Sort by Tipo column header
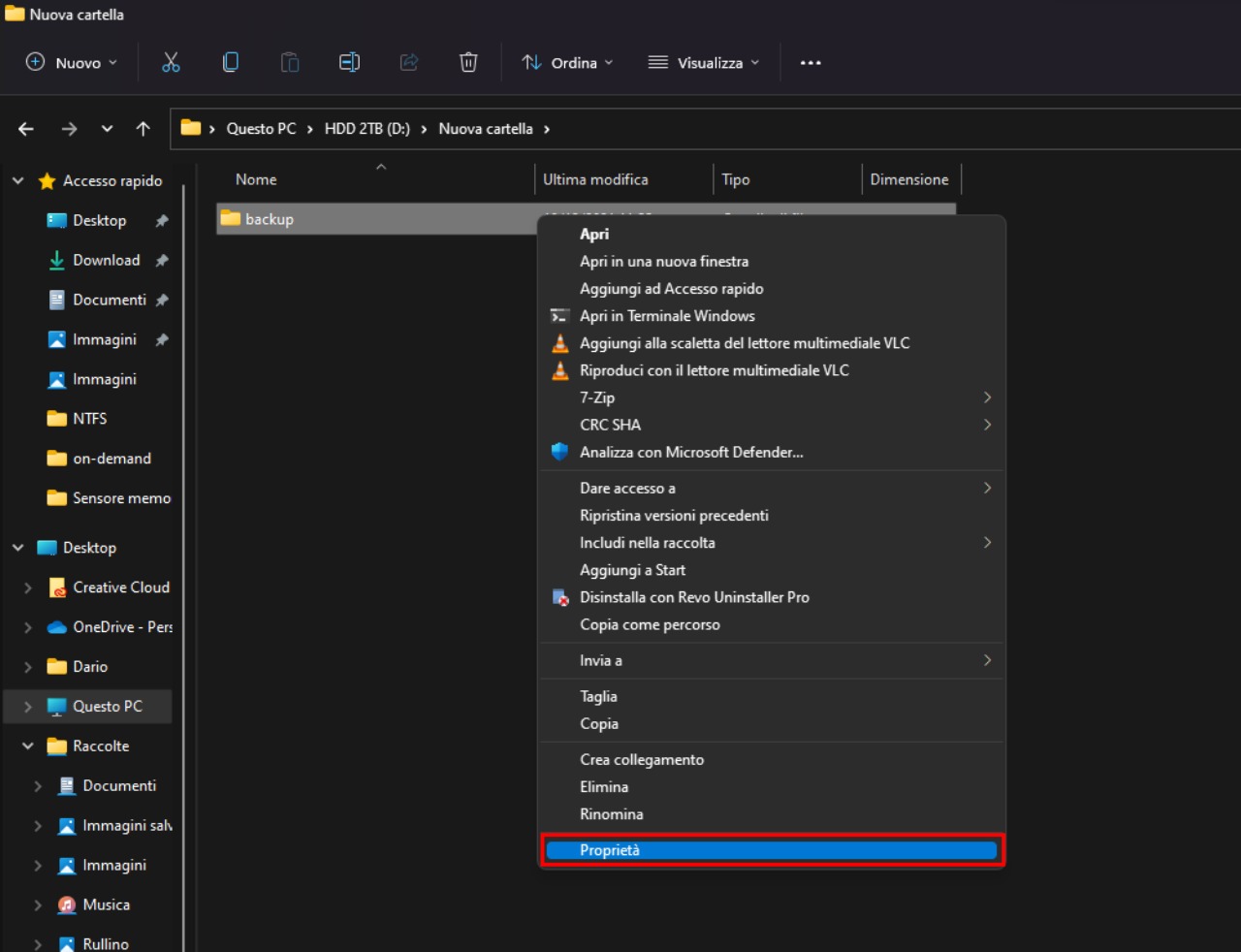1241x952 pixels. [736, 179]
